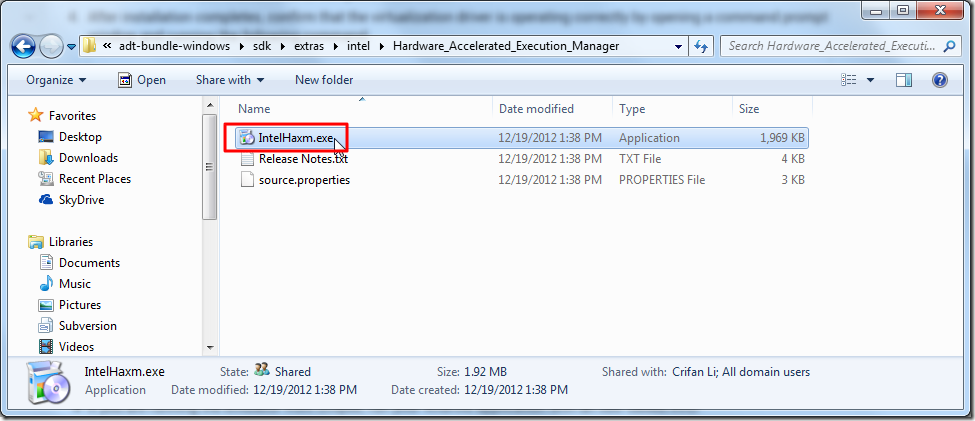Viewport: 975px width, 421px height.
Task: Click 'Crifan Li; All domain users' text
Action: coord(741,372)
